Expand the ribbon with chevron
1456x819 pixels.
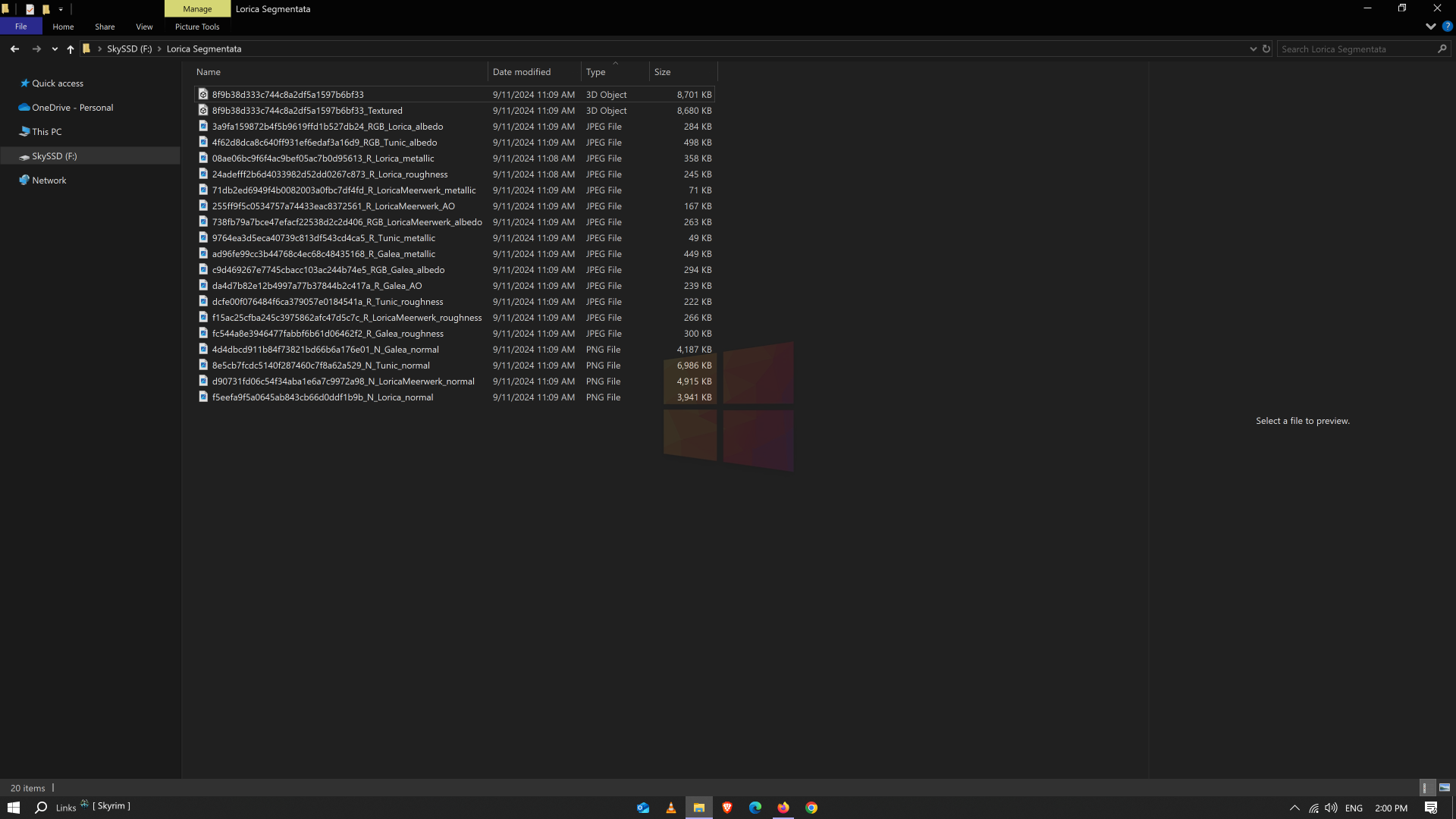pos(1430,27)
